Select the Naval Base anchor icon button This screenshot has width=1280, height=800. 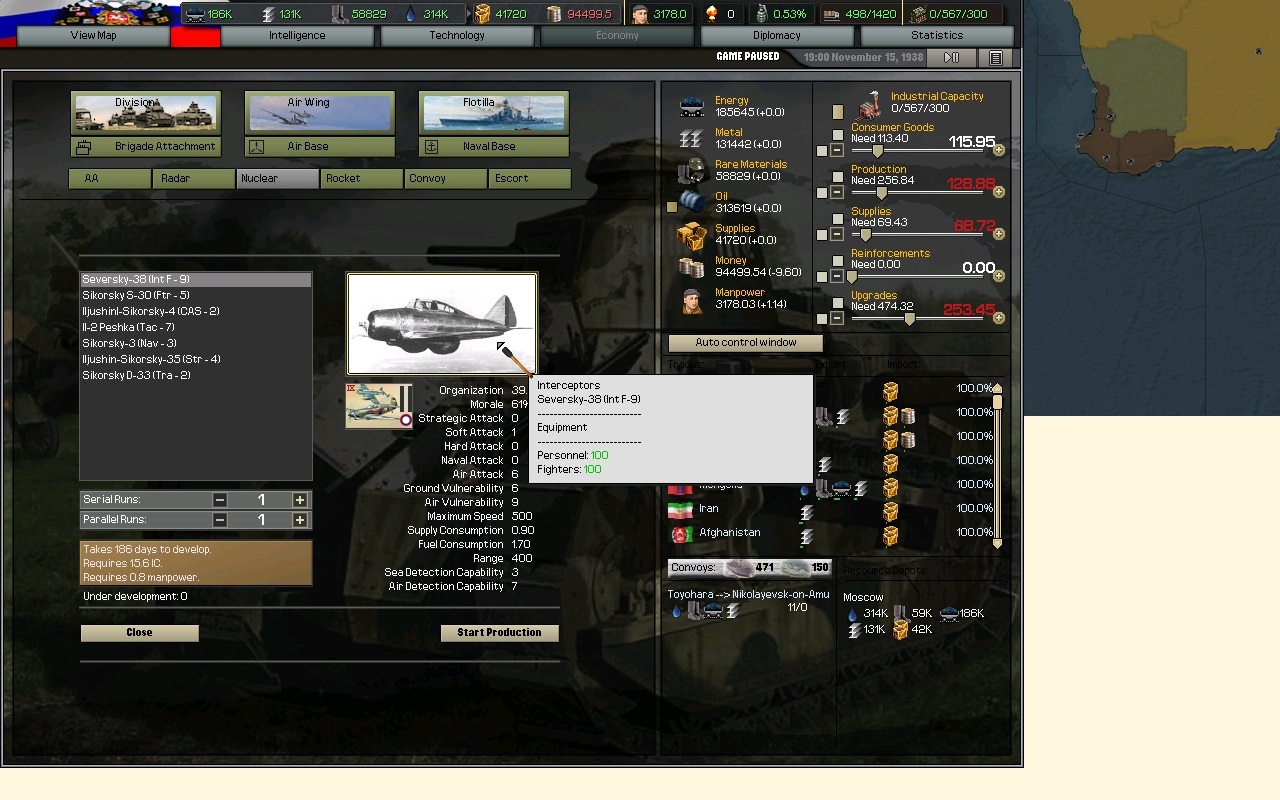coord(432,147)
